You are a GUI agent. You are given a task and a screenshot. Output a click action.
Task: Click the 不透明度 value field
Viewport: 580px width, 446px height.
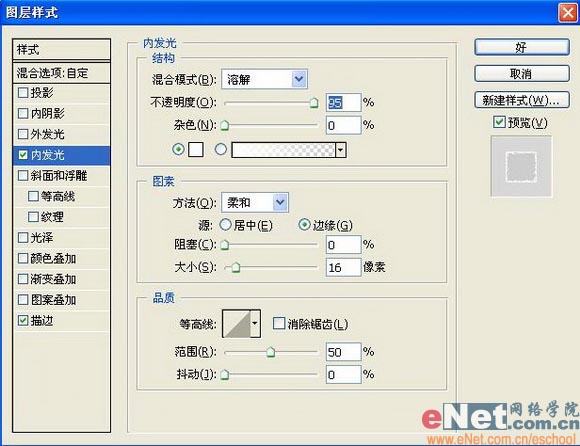(x=343, y=103)
